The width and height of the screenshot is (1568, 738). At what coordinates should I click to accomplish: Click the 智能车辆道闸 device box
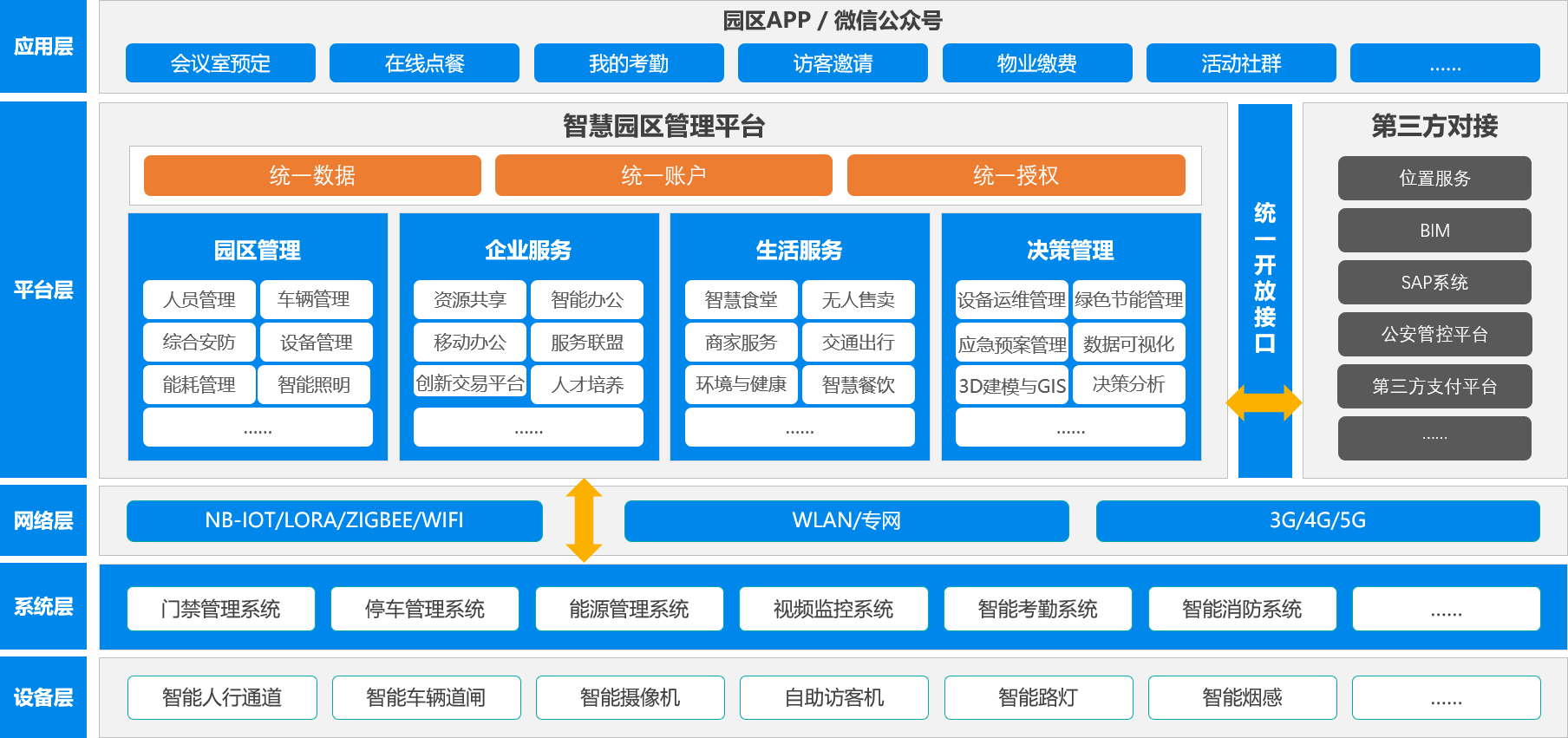[426, 697]
